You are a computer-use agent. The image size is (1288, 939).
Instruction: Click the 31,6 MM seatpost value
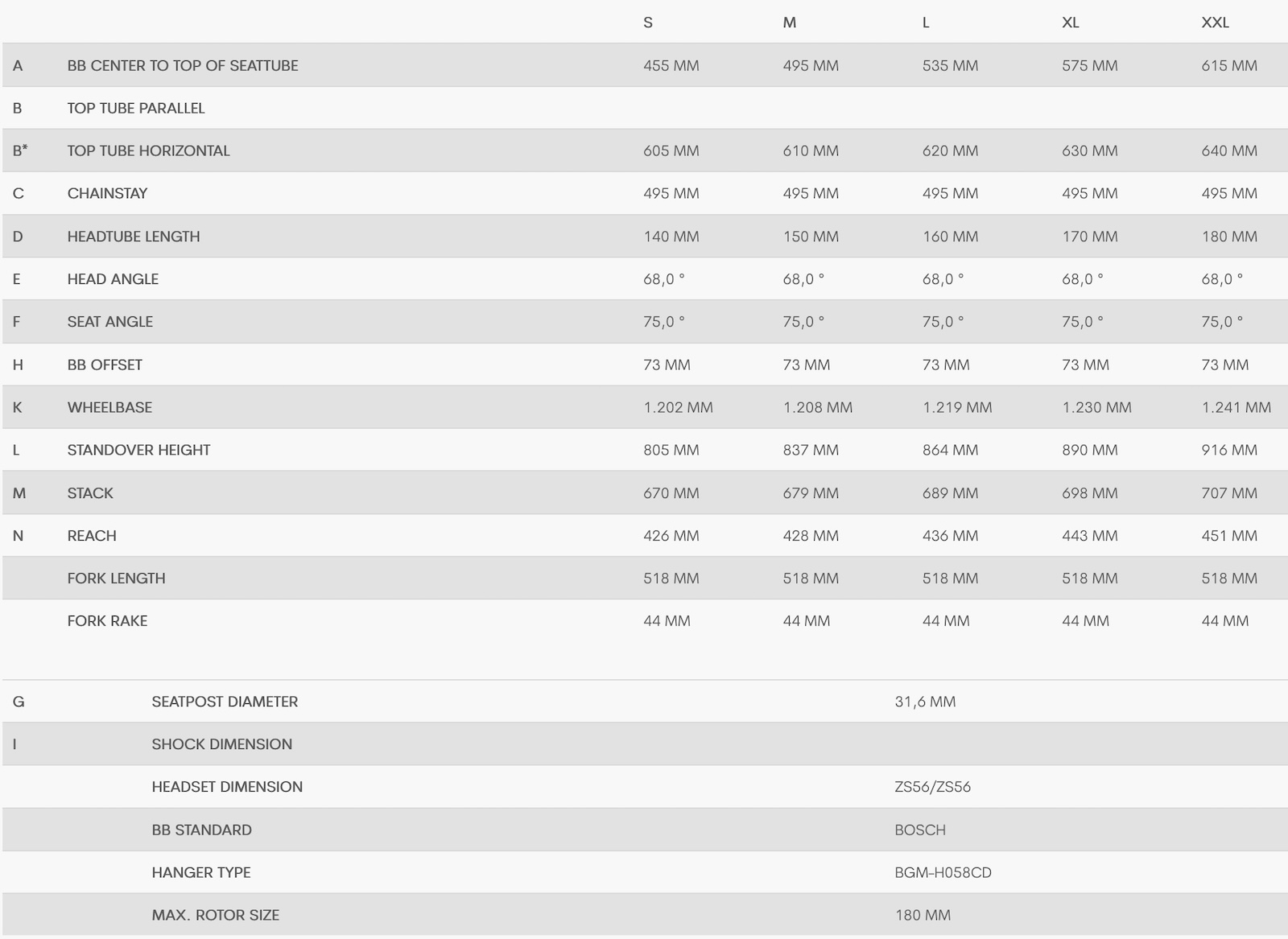(925, 702)
